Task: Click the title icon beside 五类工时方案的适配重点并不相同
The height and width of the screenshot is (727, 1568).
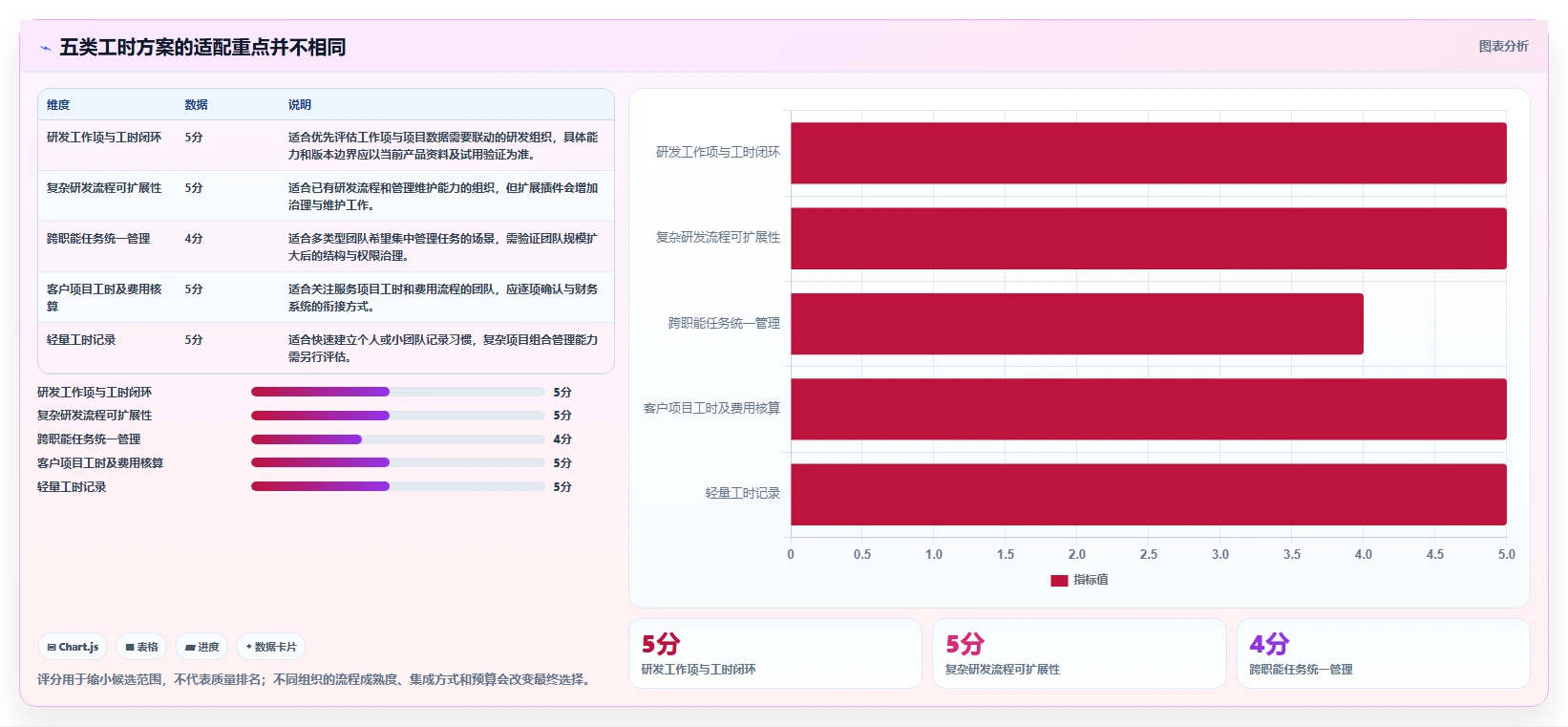Action: click(45, 48)
